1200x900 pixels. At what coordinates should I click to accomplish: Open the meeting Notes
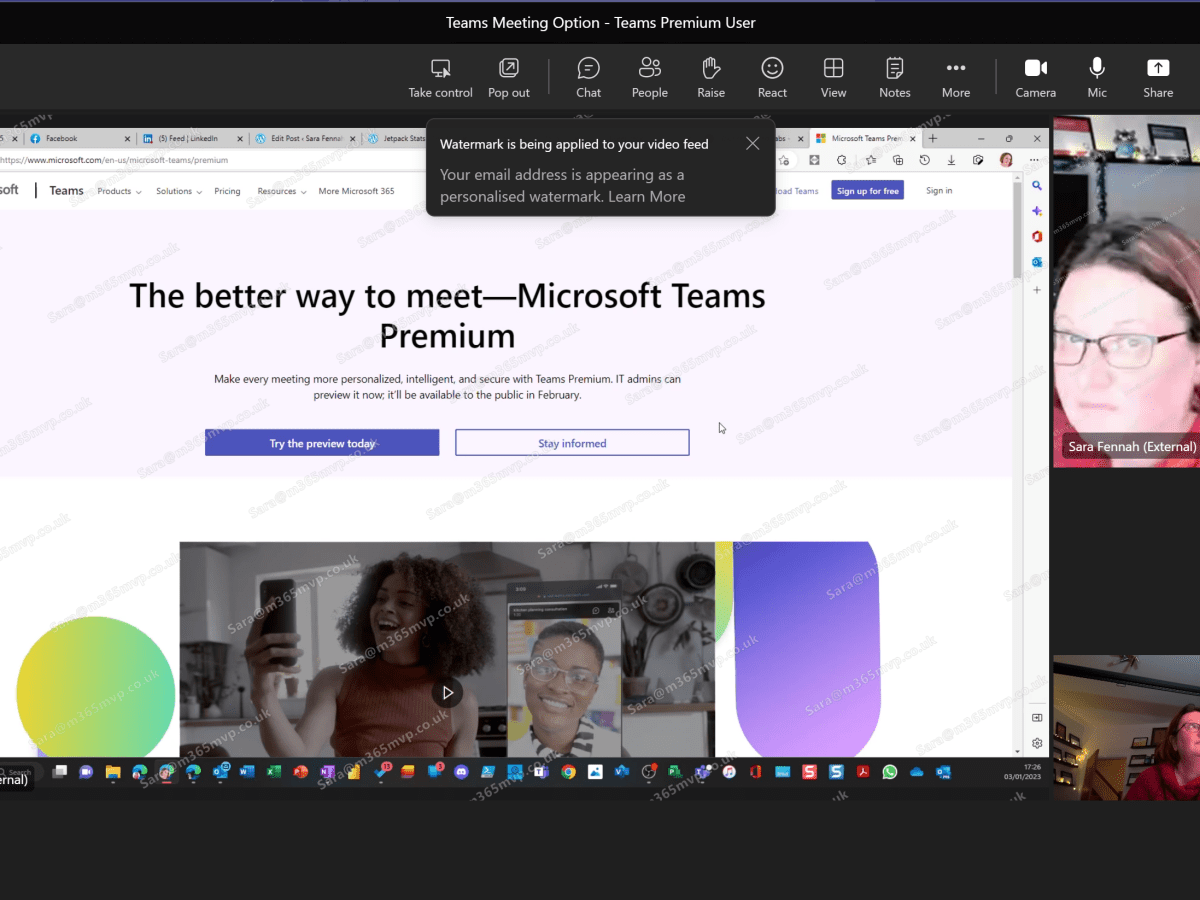[894, 70]
